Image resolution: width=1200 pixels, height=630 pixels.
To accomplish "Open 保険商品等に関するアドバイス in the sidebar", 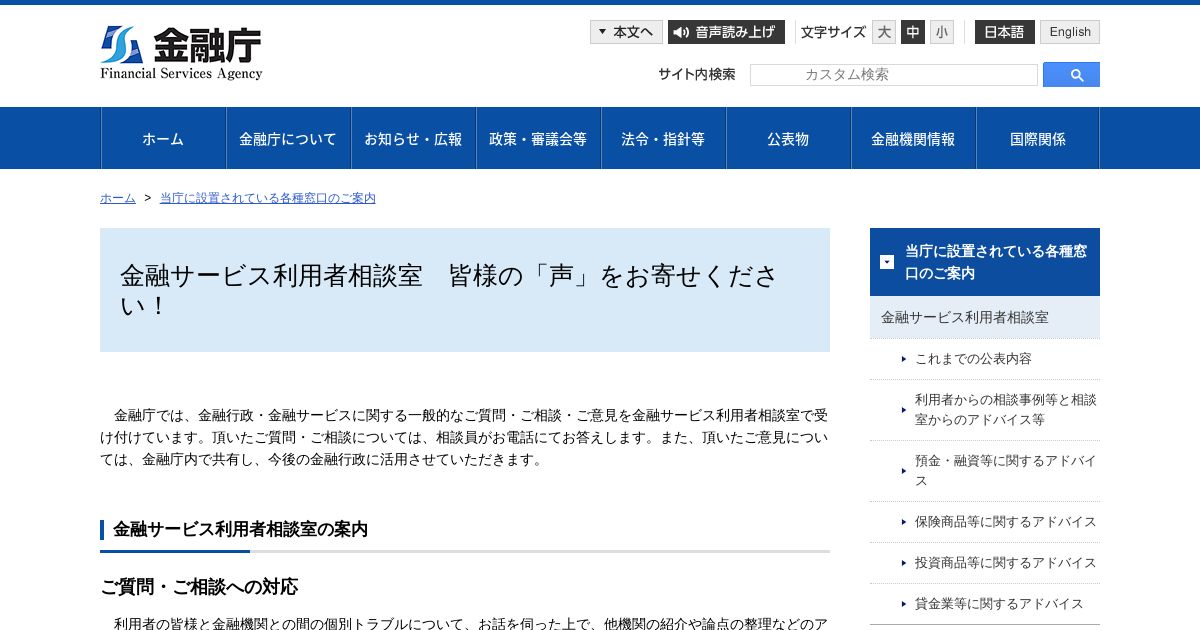I will pyautogui.click(x=1005, y=522).
